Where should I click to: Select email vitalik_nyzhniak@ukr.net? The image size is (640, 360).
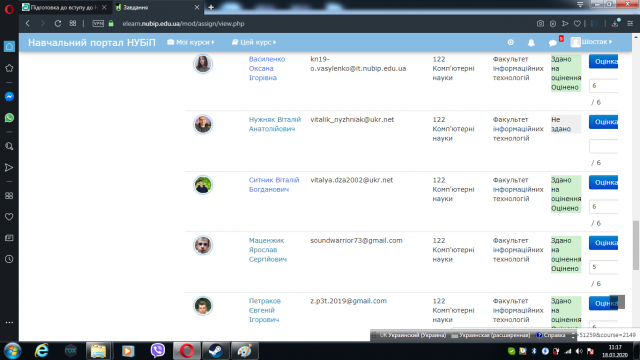(x=352, y=120)
